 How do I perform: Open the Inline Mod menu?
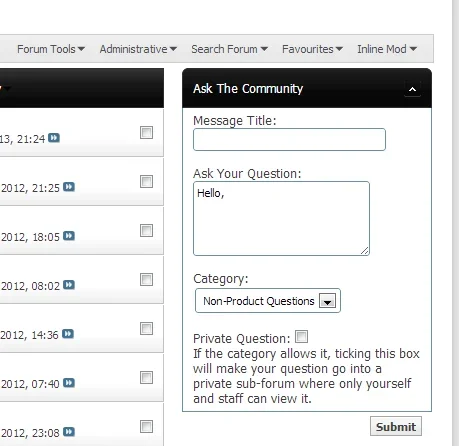(x=387, y=49)
